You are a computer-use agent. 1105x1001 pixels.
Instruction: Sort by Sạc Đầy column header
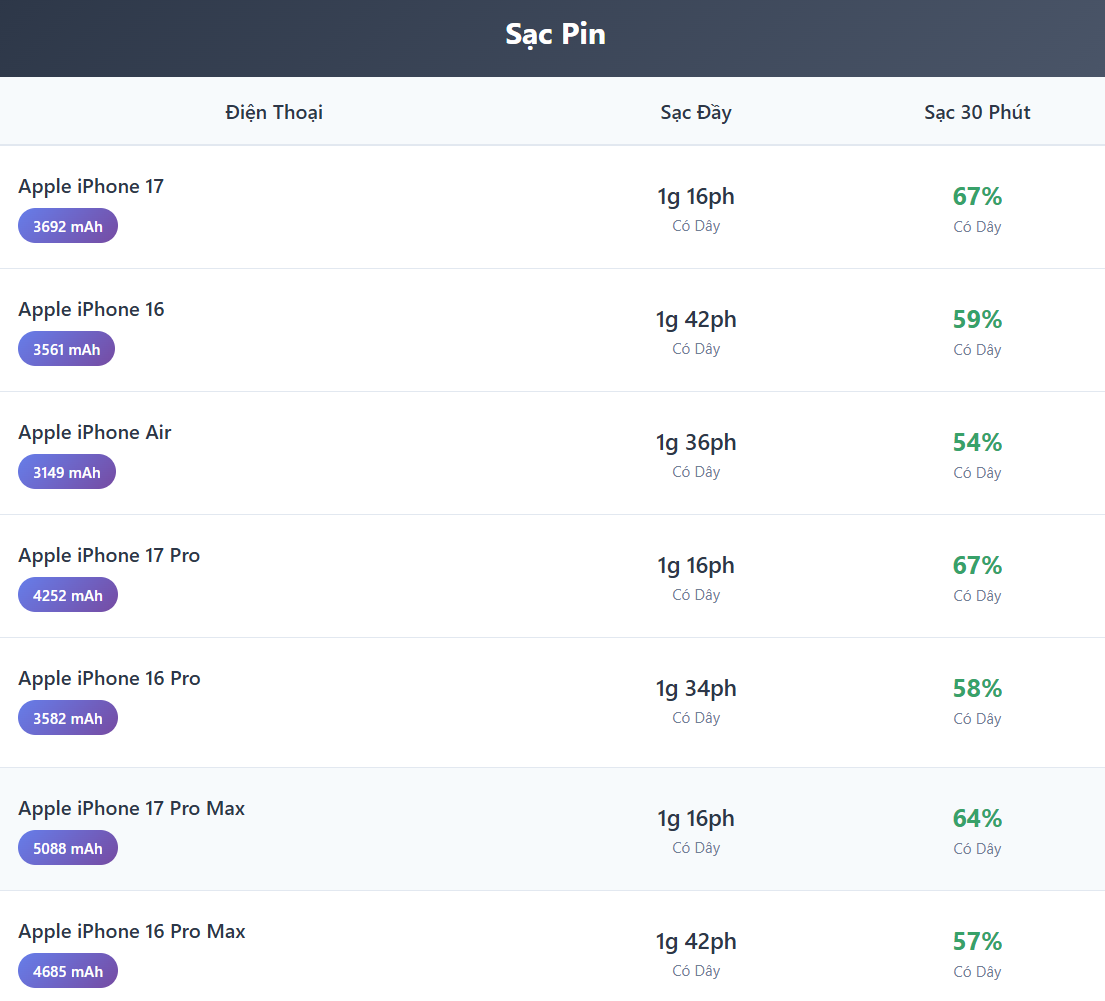(696, 112)
